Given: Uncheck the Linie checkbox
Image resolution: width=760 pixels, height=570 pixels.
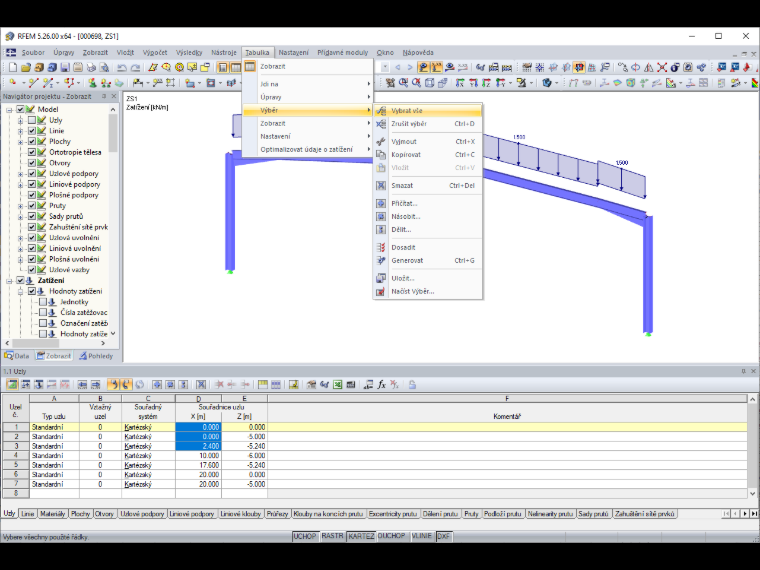Looking at the screenshot, I should pyautogui.click(x=32, y=130).
